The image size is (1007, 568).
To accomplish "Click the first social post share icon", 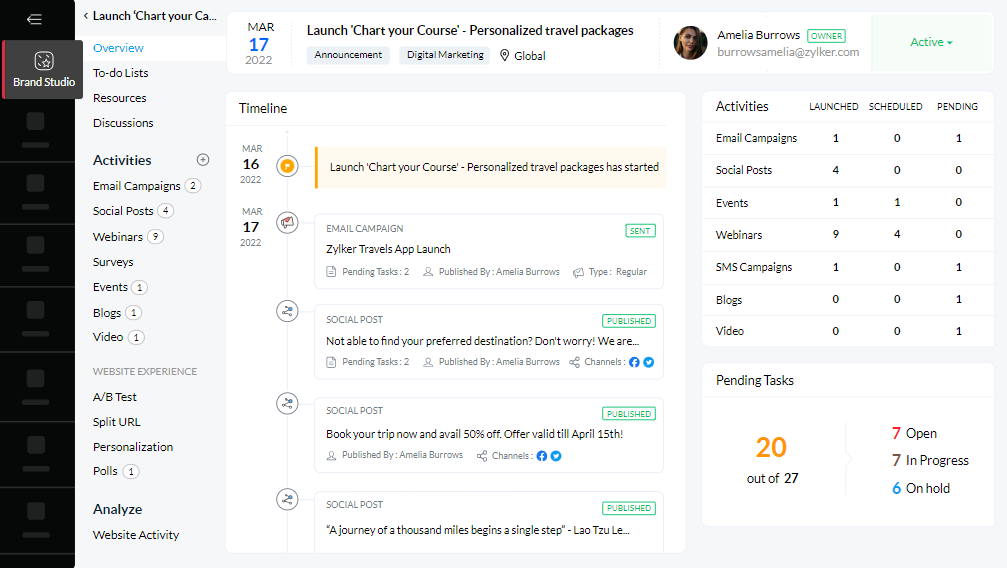I will (x=288, y=312).
